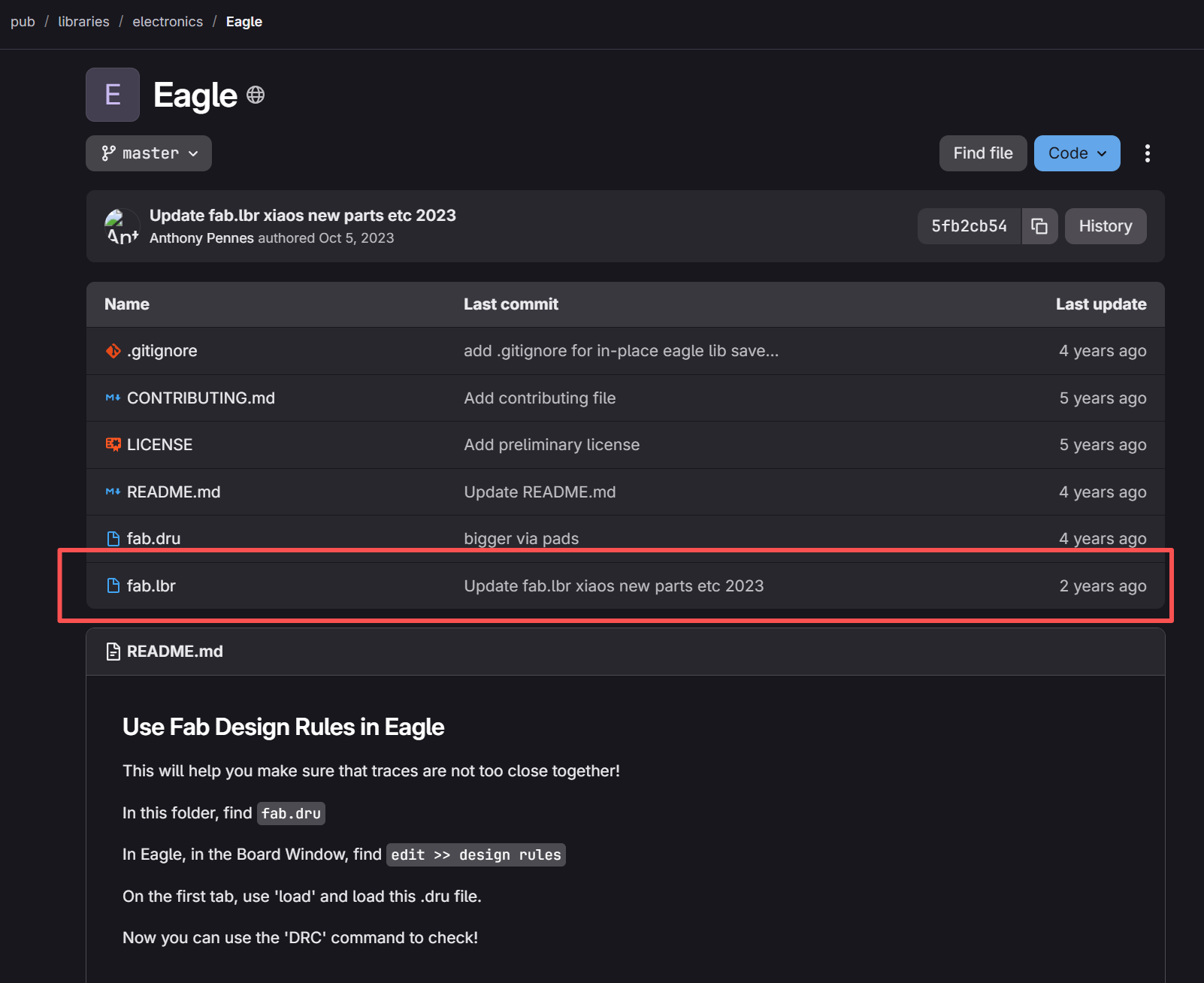Click the fab.dru file icon
Image resolution: width=1204 pixels, height=983 pixels.
point(113,539)
